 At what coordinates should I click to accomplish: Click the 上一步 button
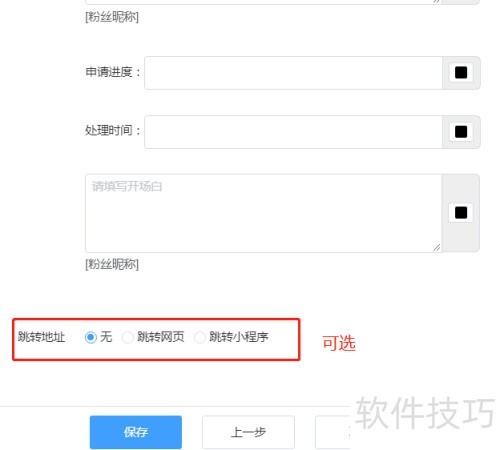click(248, 432)
